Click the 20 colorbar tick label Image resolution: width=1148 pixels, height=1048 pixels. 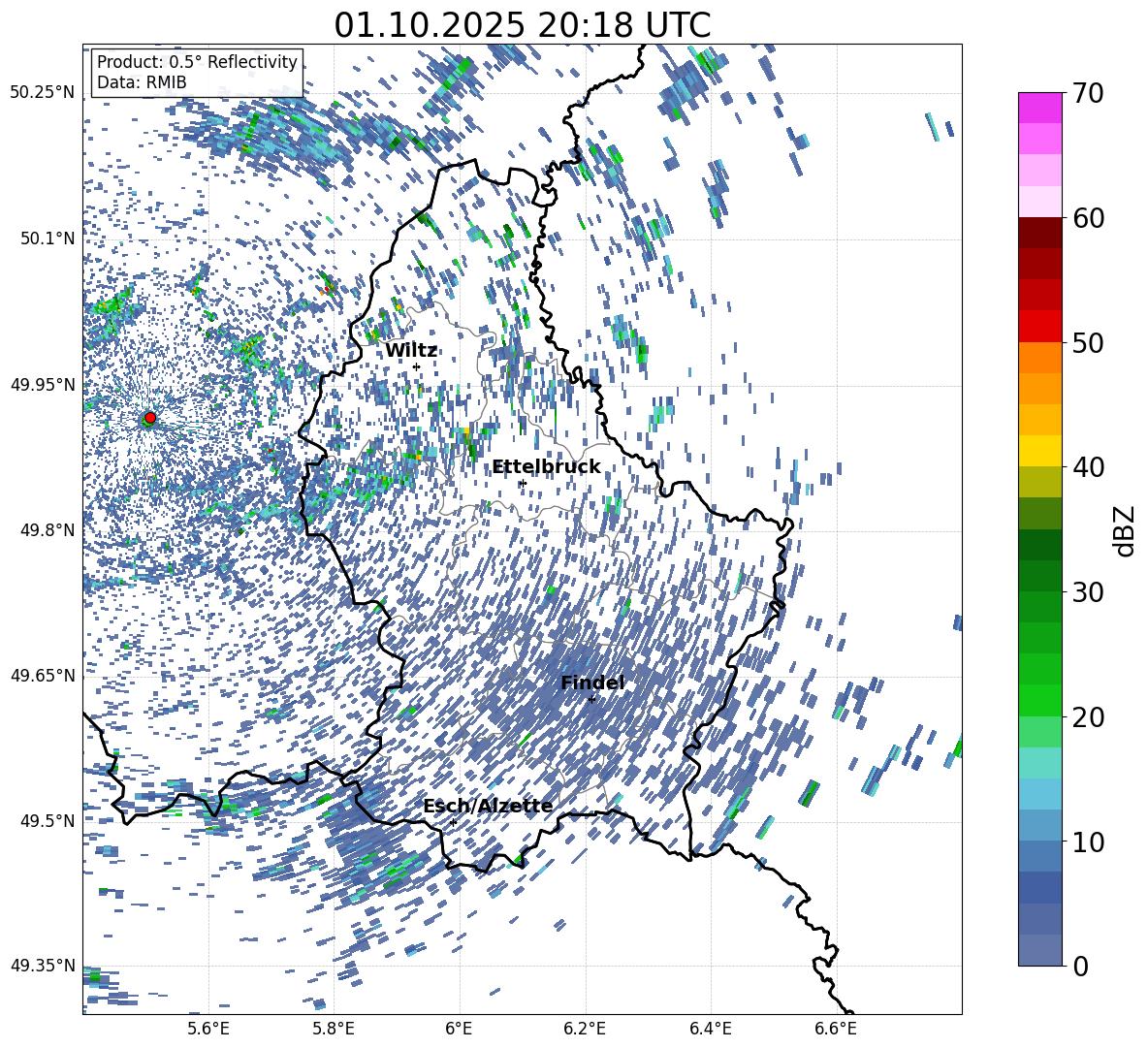(1088, 717)
